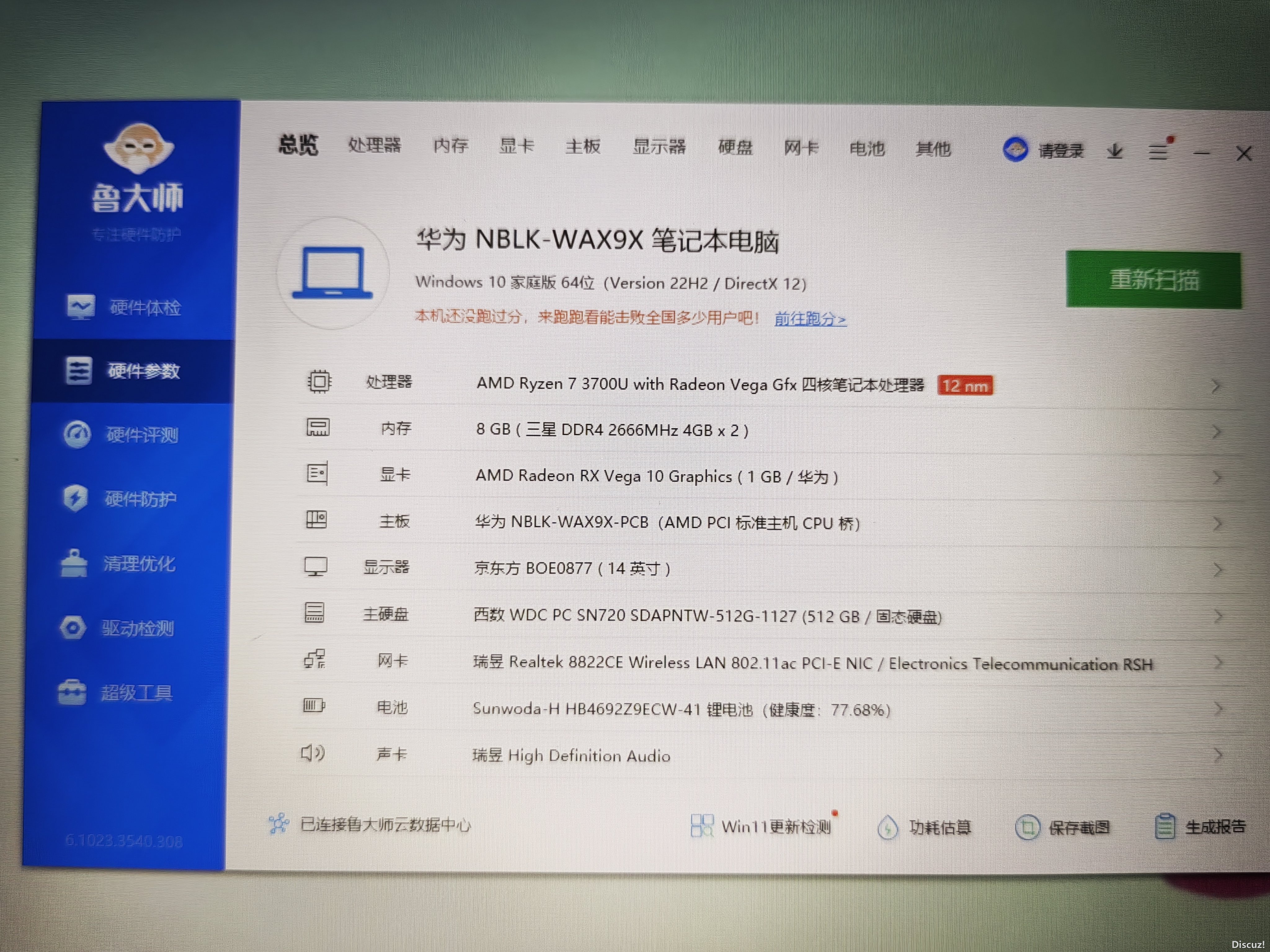Click the 保存截图 screenshot icon
This screenshot has height=952, width=1270.
click(x=1027, y=827)
